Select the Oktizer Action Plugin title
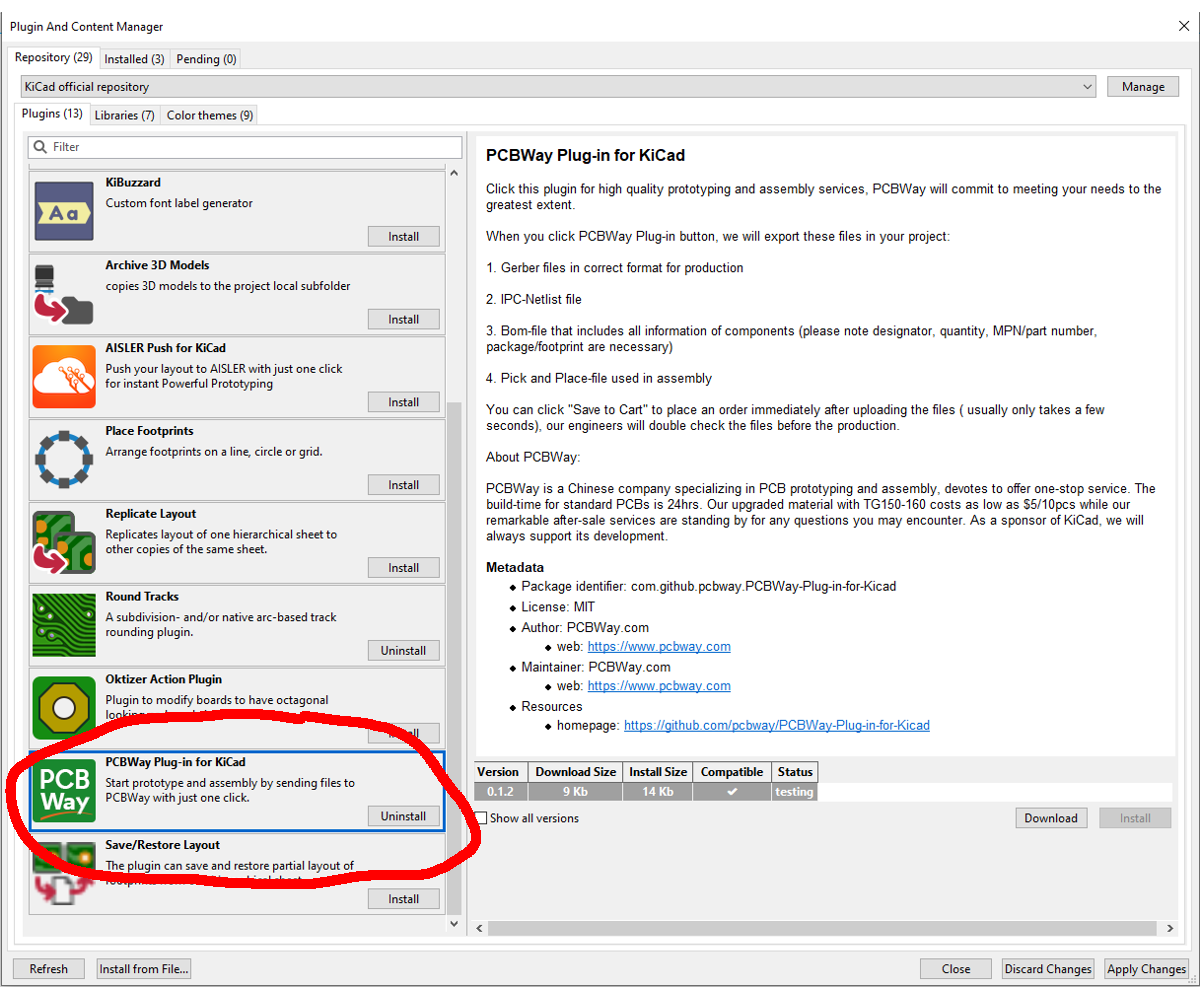 [164, 680]
